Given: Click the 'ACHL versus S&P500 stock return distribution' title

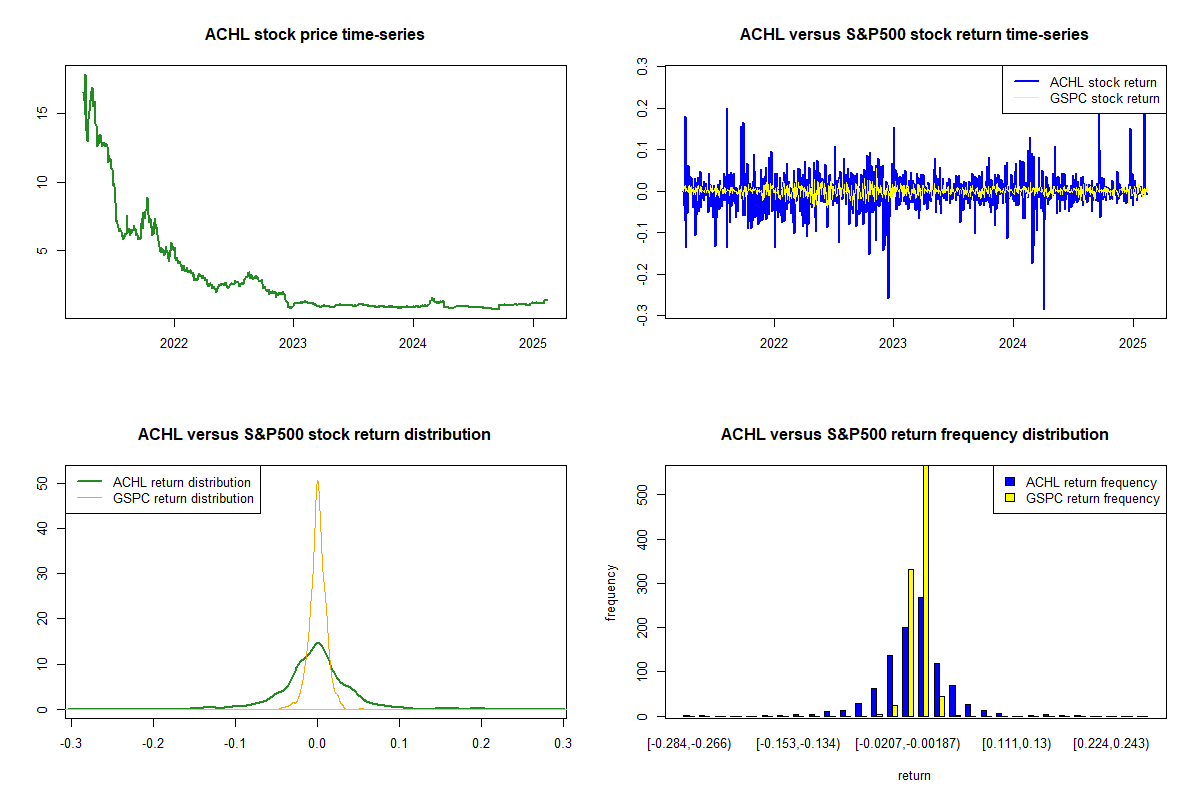Looking at the screenshot, I should (315, 435).
